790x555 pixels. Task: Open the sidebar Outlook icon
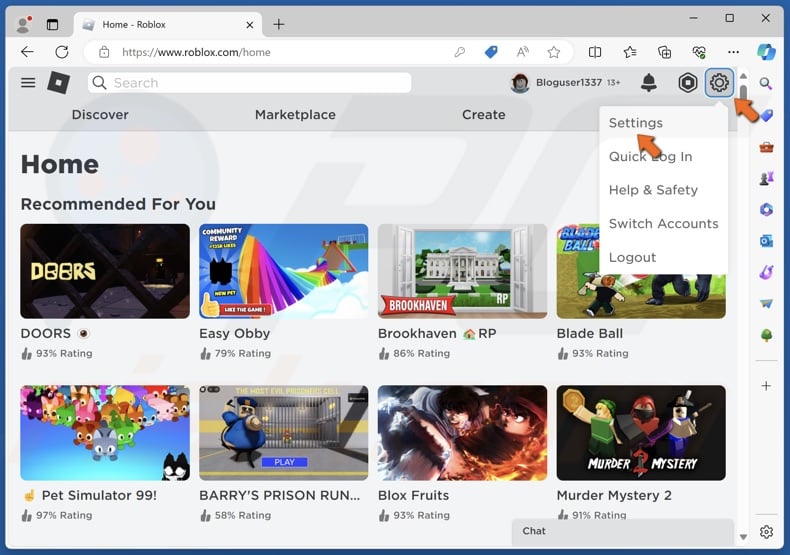click(x=766, y=241)
